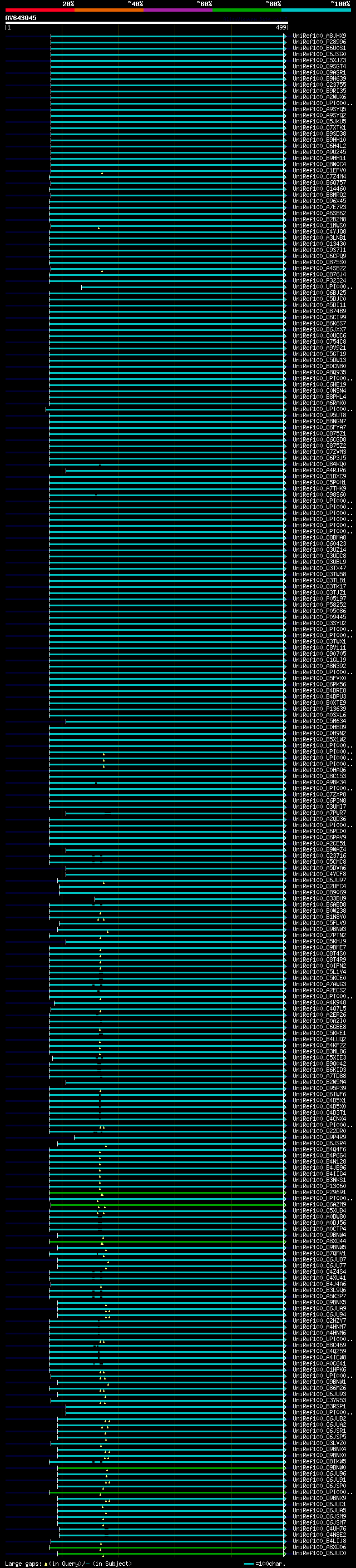Choose the UniRef100_O14460 hit label
Viewport: 356px width, 1568px height.
tap(319, 189)
